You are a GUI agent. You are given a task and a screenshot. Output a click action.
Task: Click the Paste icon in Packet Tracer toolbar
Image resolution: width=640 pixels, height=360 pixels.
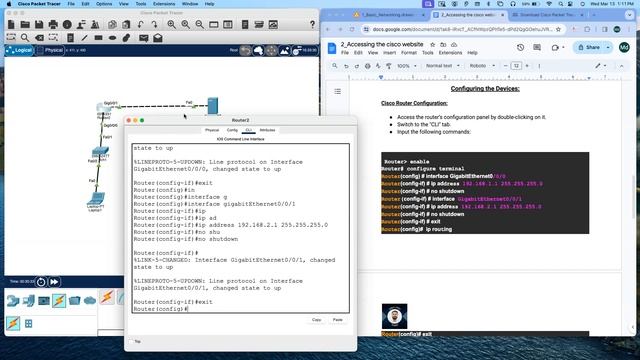pos(126,24)
